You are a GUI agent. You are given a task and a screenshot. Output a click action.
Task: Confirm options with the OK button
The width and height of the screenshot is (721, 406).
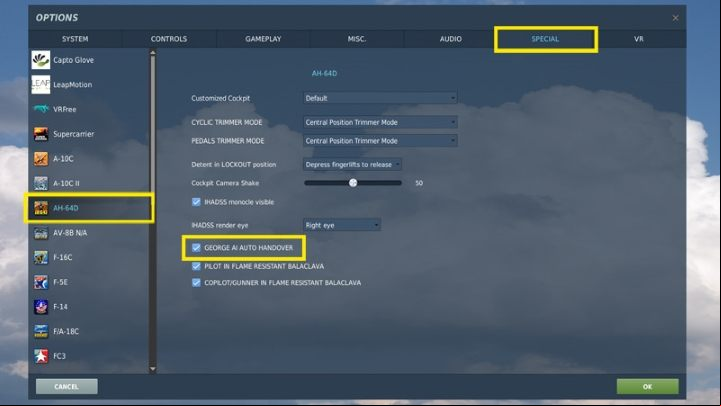point(647,386)
